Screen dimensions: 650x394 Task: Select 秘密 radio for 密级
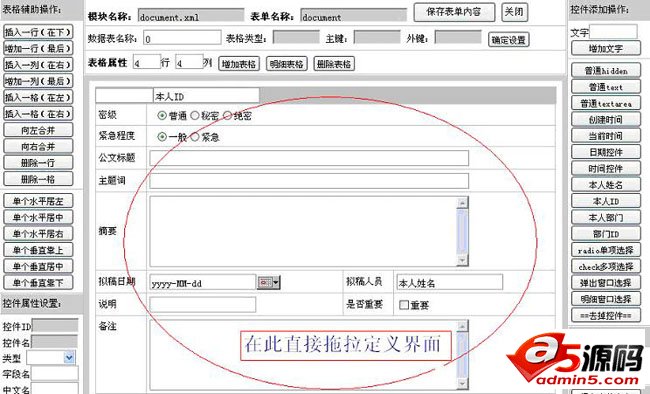(195, 116)
